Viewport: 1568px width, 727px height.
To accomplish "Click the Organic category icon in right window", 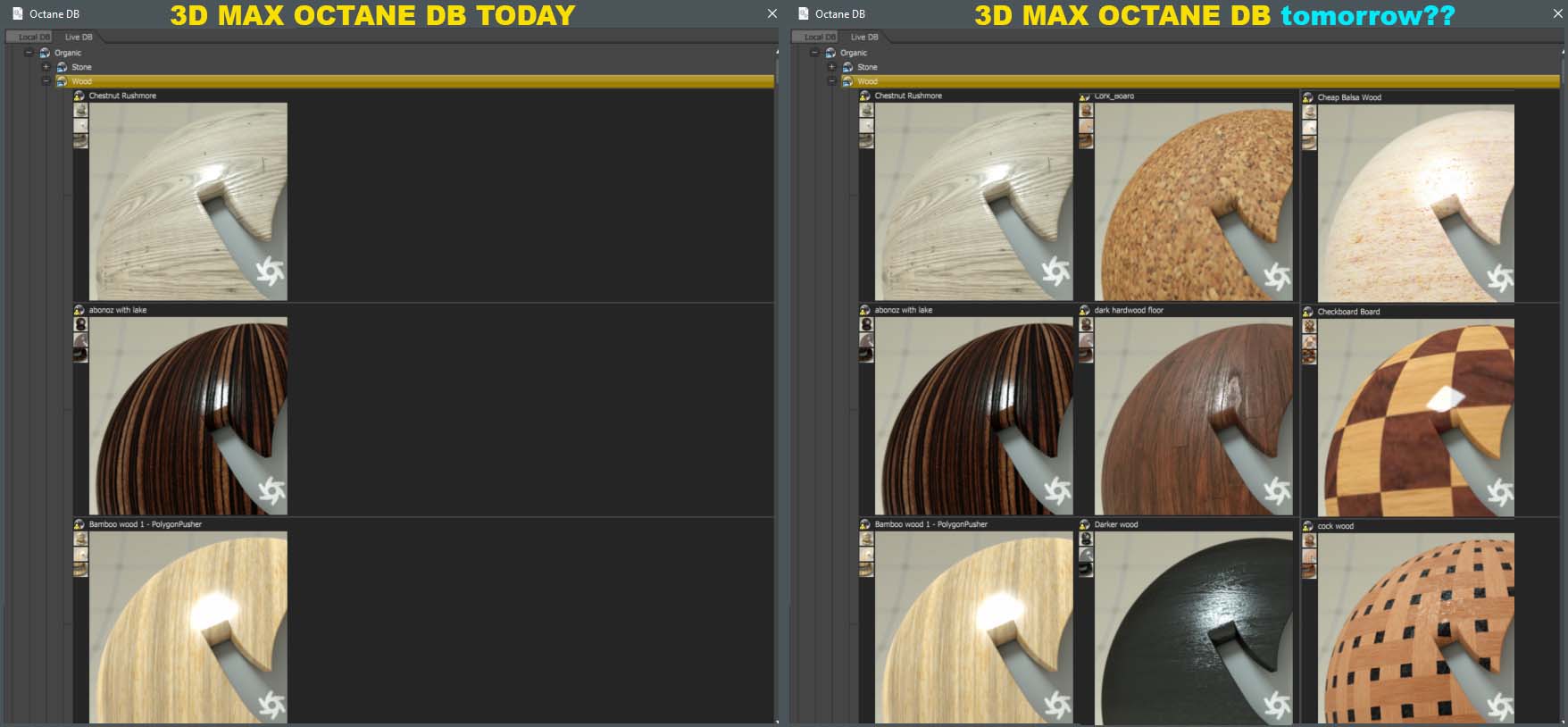I will 830,53.
